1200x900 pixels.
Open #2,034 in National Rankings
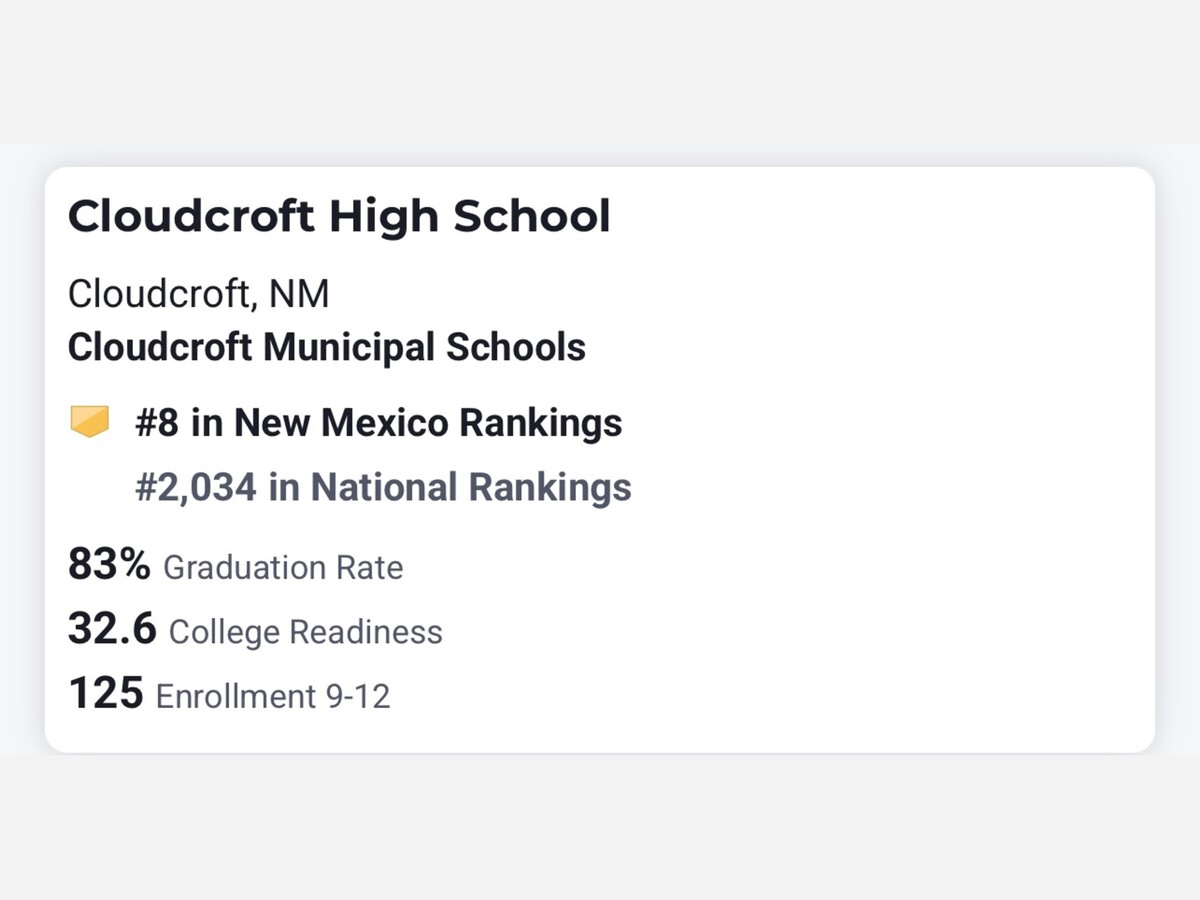click(383, 487)
